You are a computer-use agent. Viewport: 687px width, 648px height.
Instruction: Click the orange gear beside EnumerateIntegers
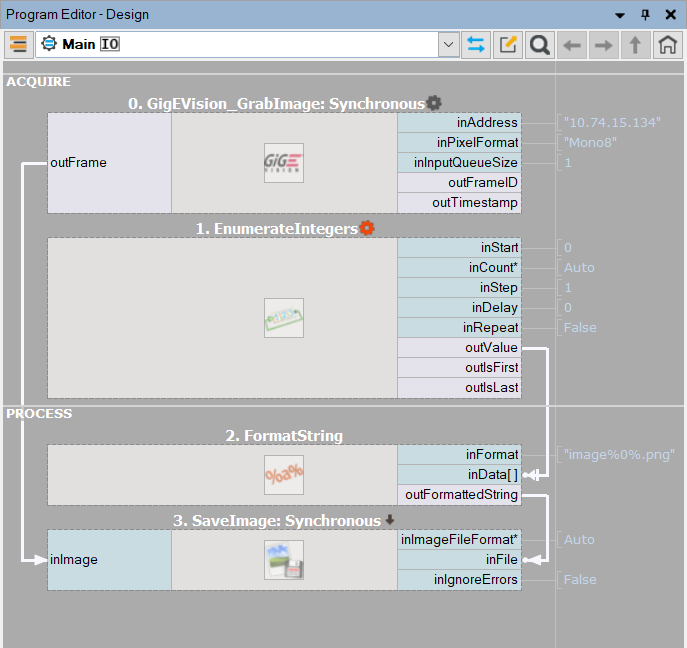367,228
